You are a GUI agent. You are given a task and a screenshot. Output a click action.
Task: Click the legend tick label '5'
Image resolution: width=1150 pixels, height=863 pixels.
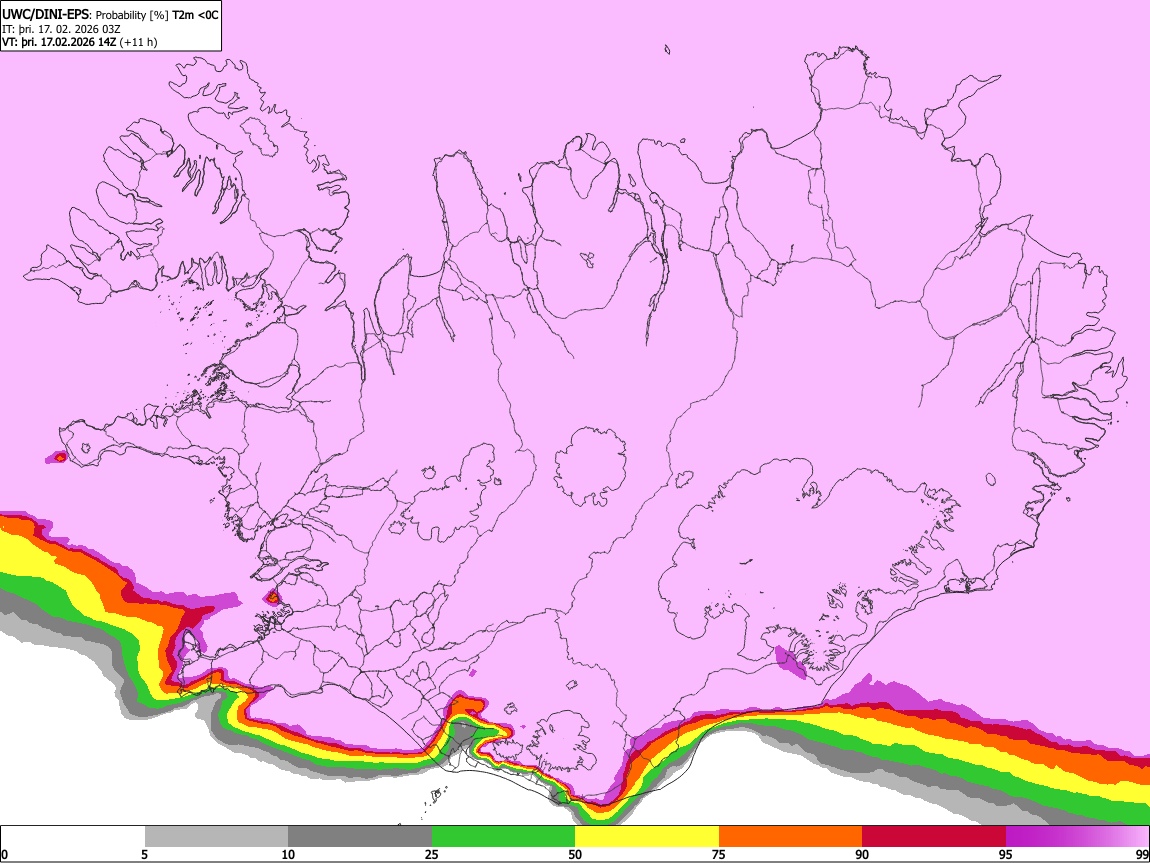(x=144, y=854)
